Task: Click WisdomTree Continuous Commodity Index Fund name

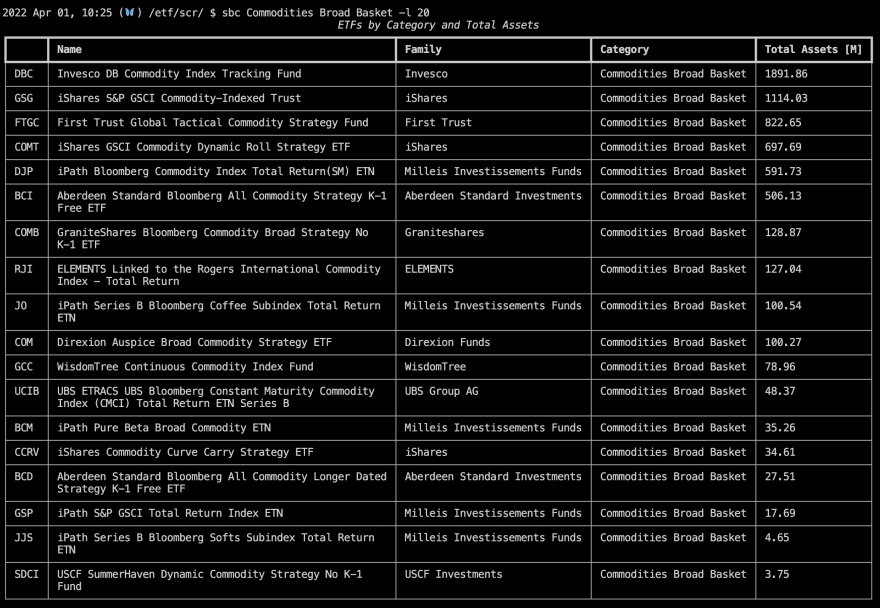Action: point(185,367)
